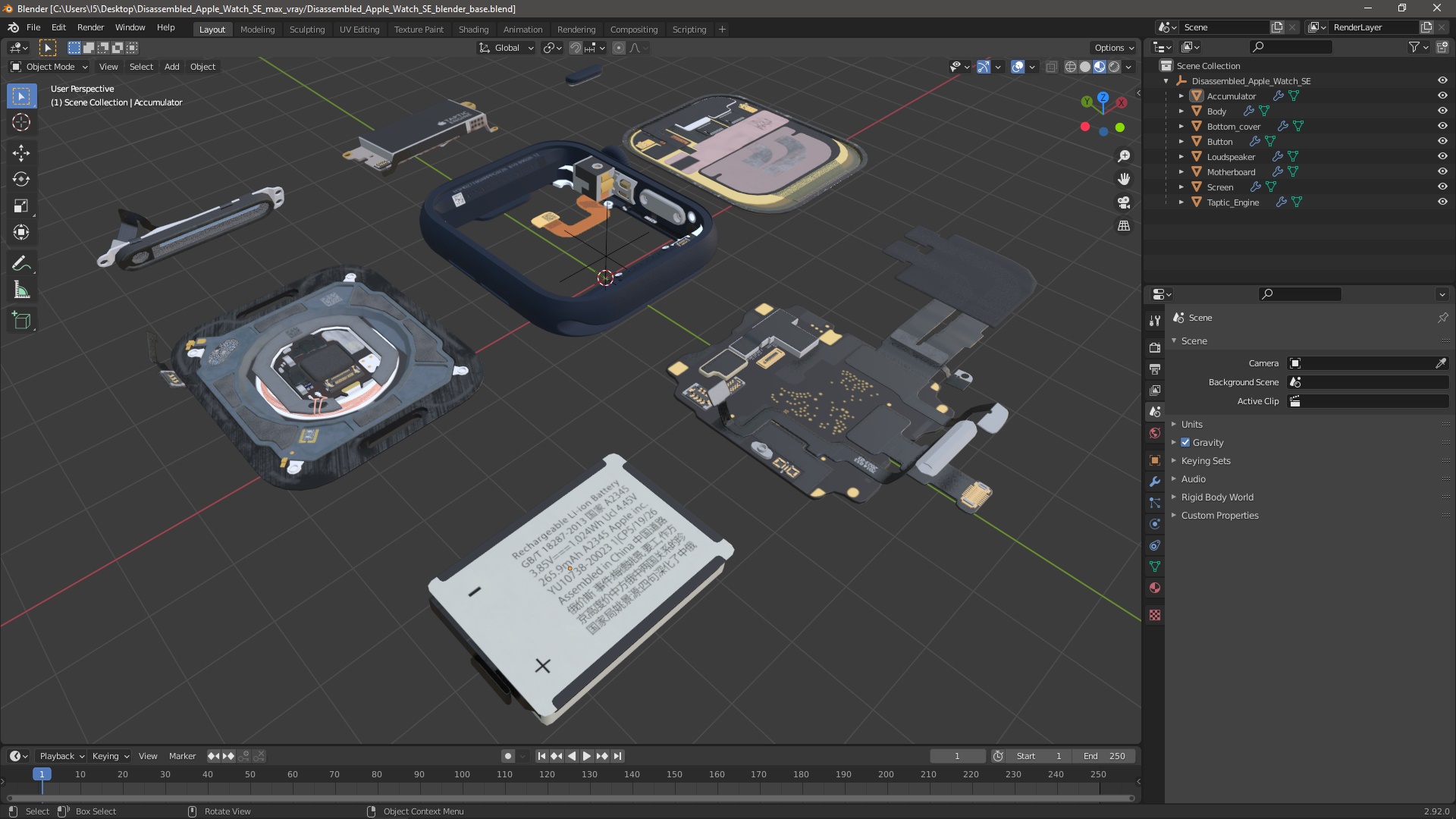This screenshot has height=819, width=1456.
Task: Open the Object Mode dropdown
Action: coord(49,67)
